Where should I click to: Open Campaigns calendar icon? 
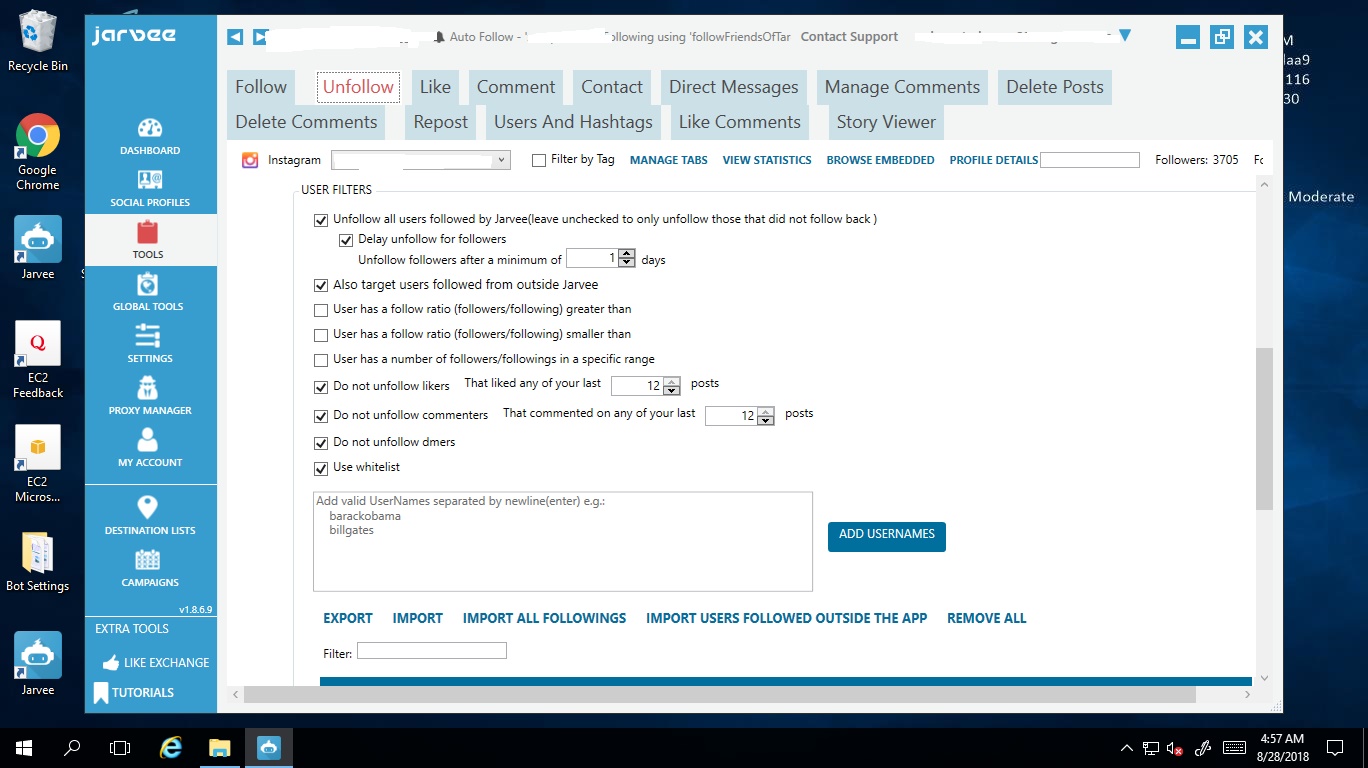(148, 560)
